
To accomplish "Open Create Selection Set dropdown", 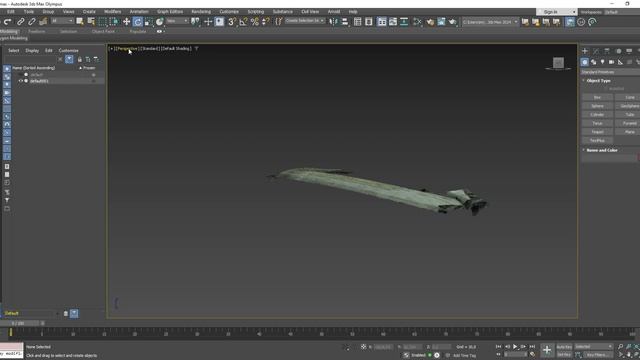I will point(305,21).
